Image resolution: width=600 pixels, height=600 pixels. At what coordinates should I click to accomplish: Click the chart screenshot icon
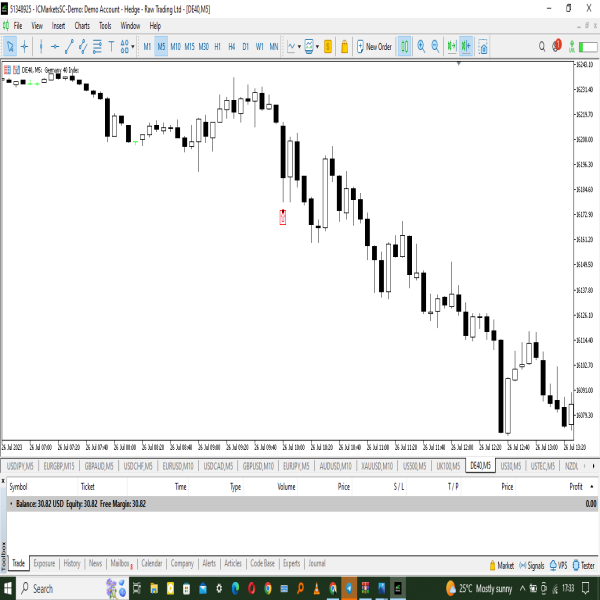(x=483, y=47)
